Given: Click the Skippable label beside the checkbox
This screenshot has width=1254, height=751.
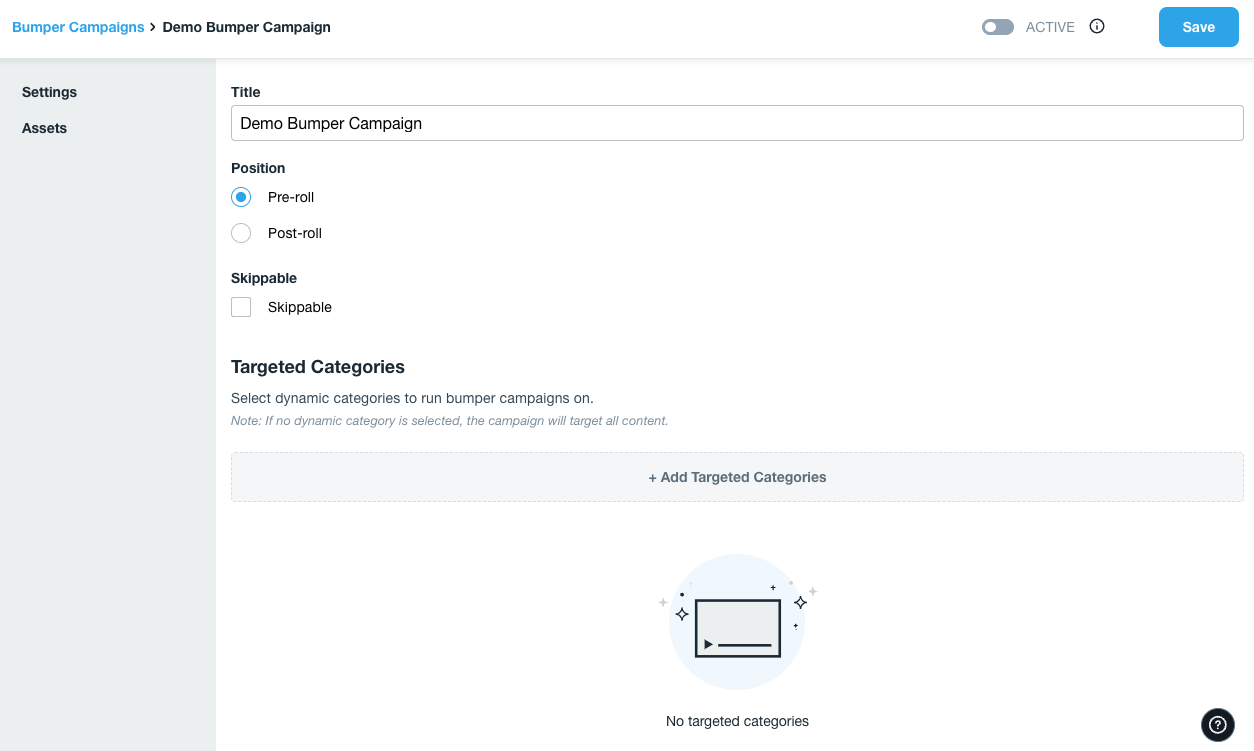Looking at the screenshot, I should click(299, 307).
